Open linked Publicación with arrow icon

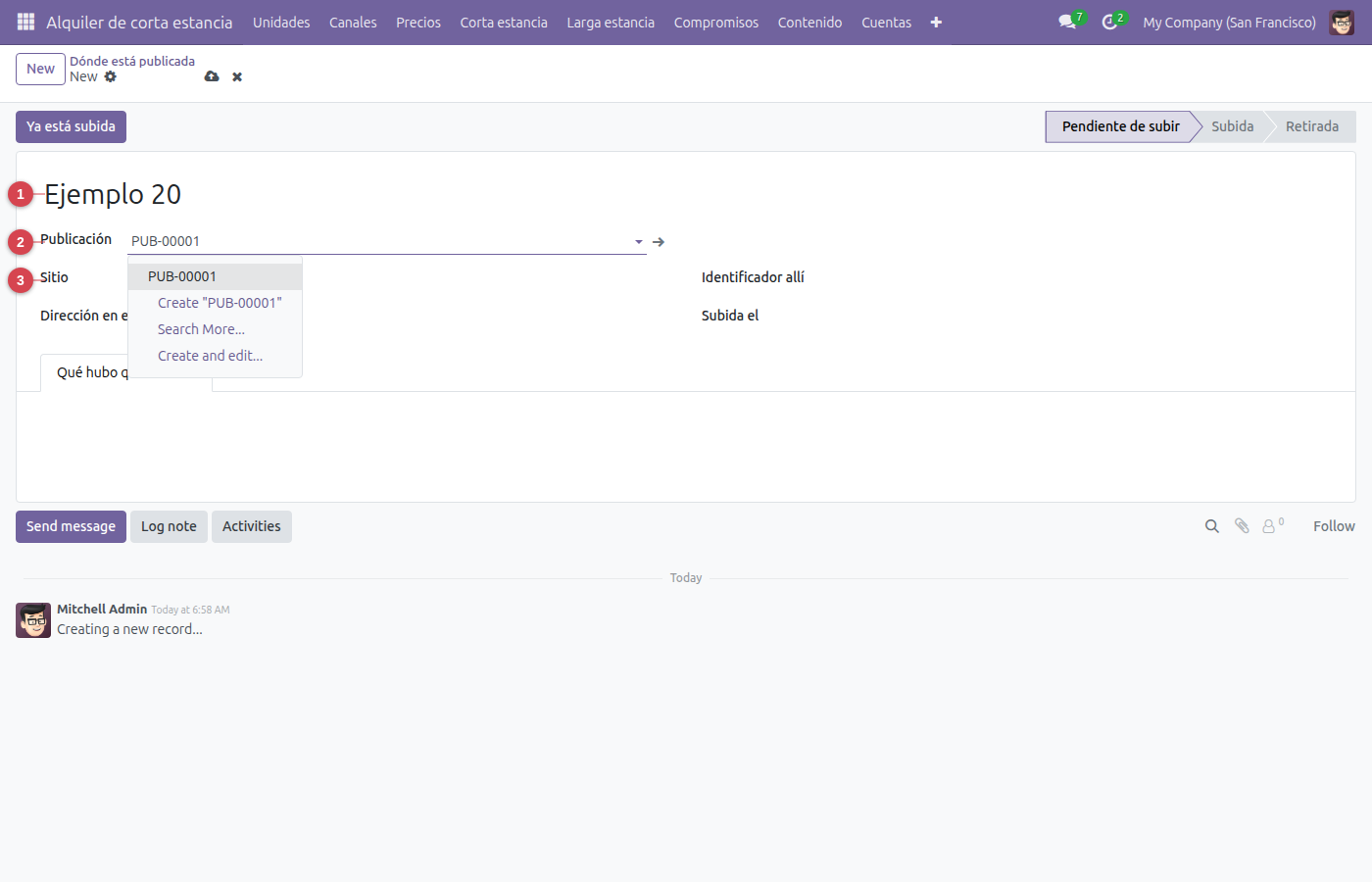point(659,241)
